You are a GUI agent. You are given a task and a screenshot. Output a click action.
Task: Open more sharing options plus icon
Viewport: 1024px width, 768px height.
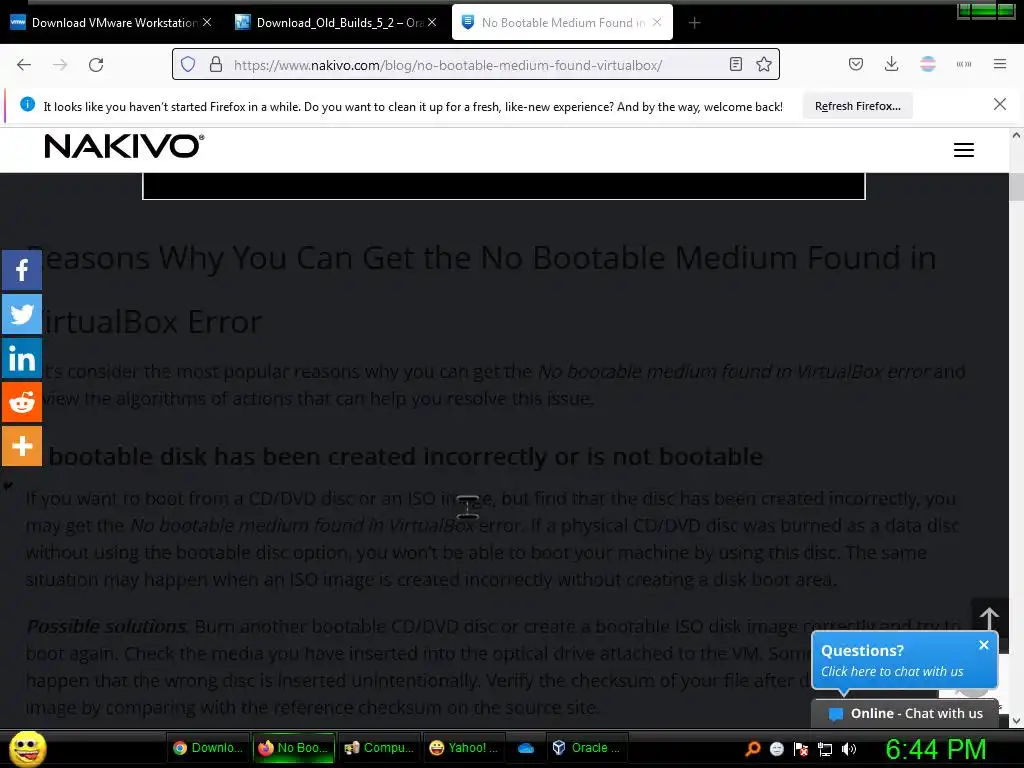pyautogui.click(x=22, y=446)
